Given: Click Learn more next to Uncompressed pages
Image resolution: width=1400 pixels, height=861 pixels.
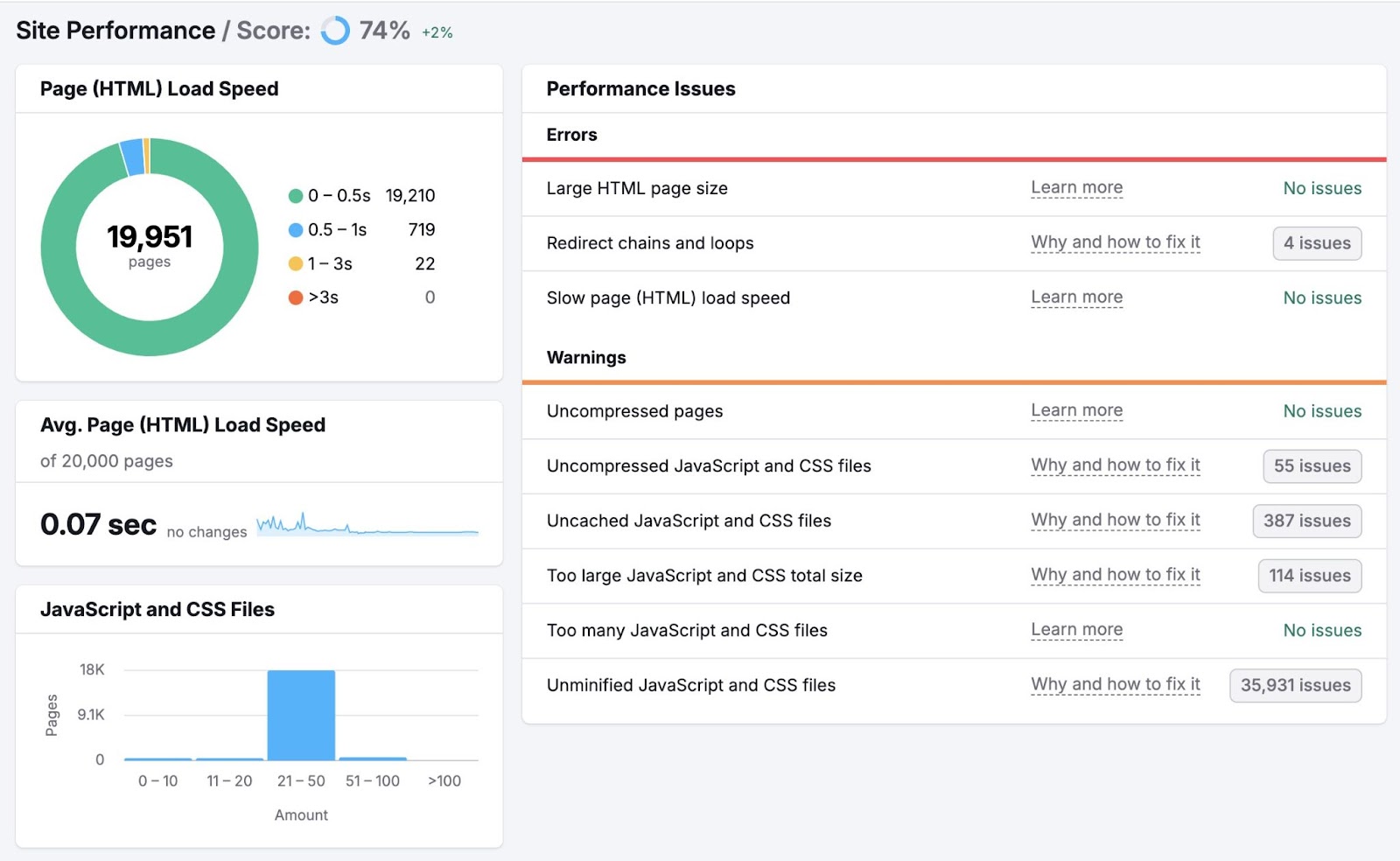Looking at the screenshot, I should (1077, 410).
